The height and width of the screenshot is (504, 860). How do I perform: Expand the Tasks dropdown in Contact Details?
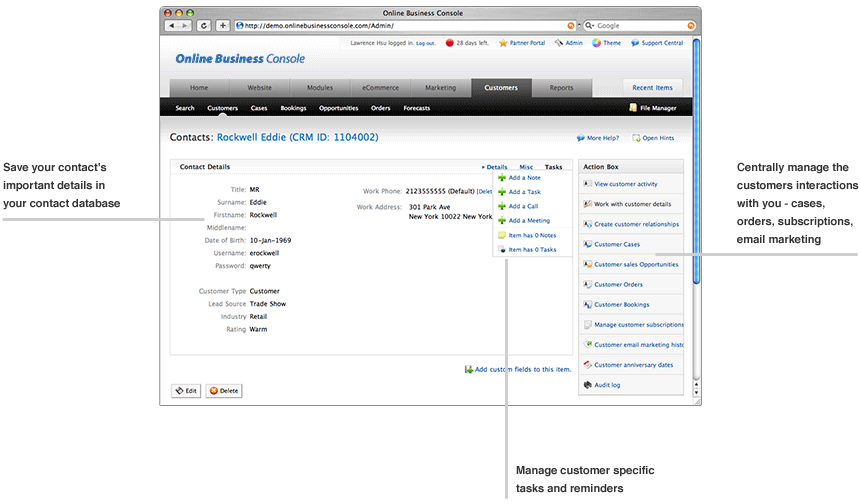pyautogui.click(x=553, y=167)
